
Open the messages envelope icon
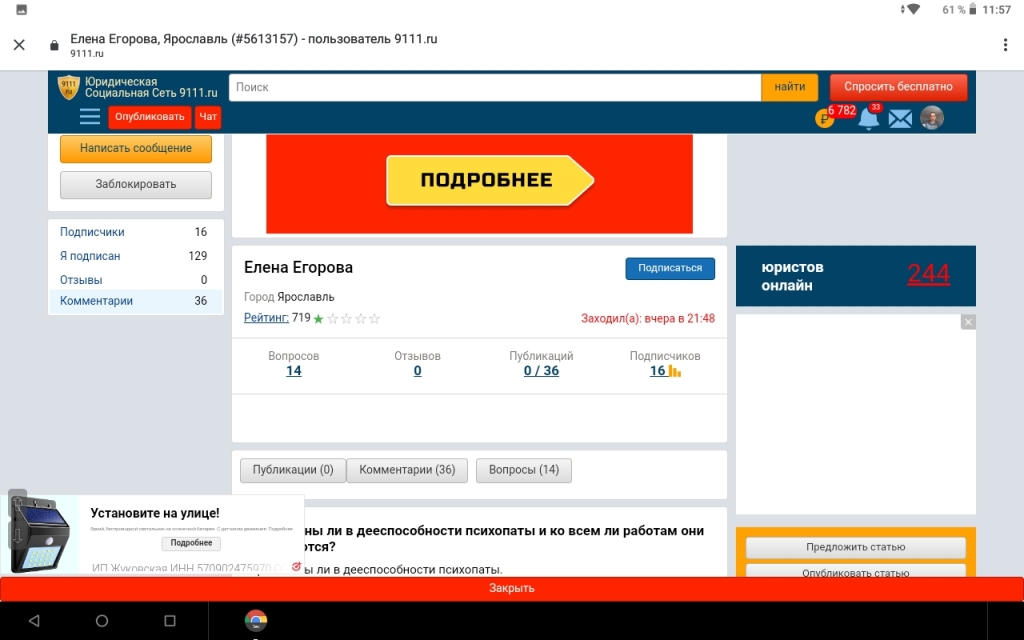(900, 119)
